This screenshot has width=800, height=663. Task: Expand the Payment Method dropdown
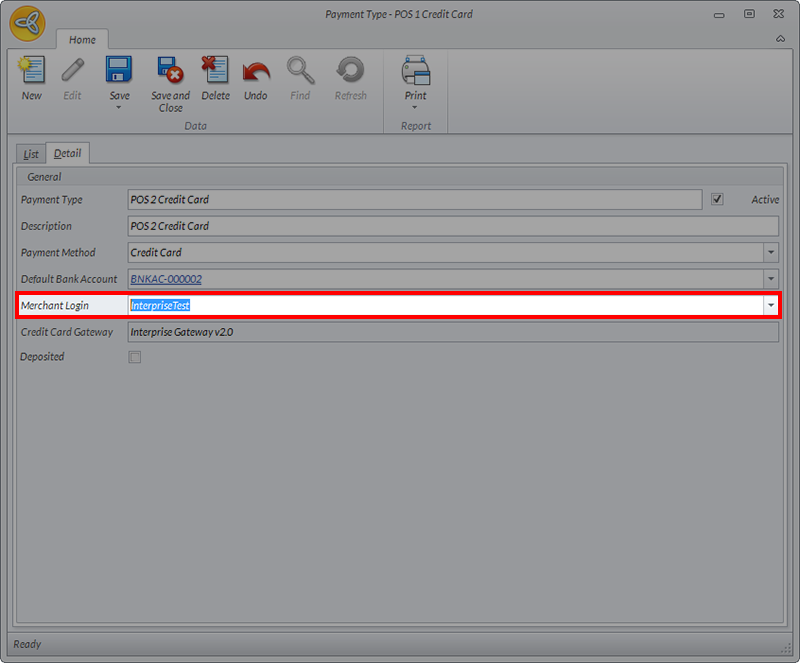click(770, 253)
